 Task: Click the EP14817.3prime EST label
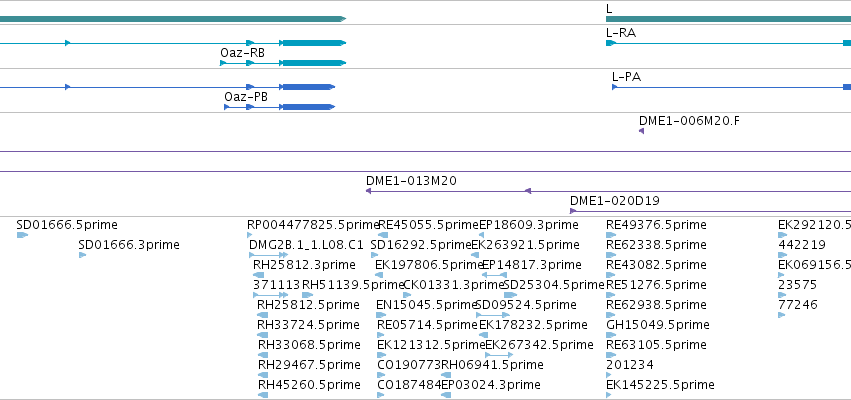point(532,265)
